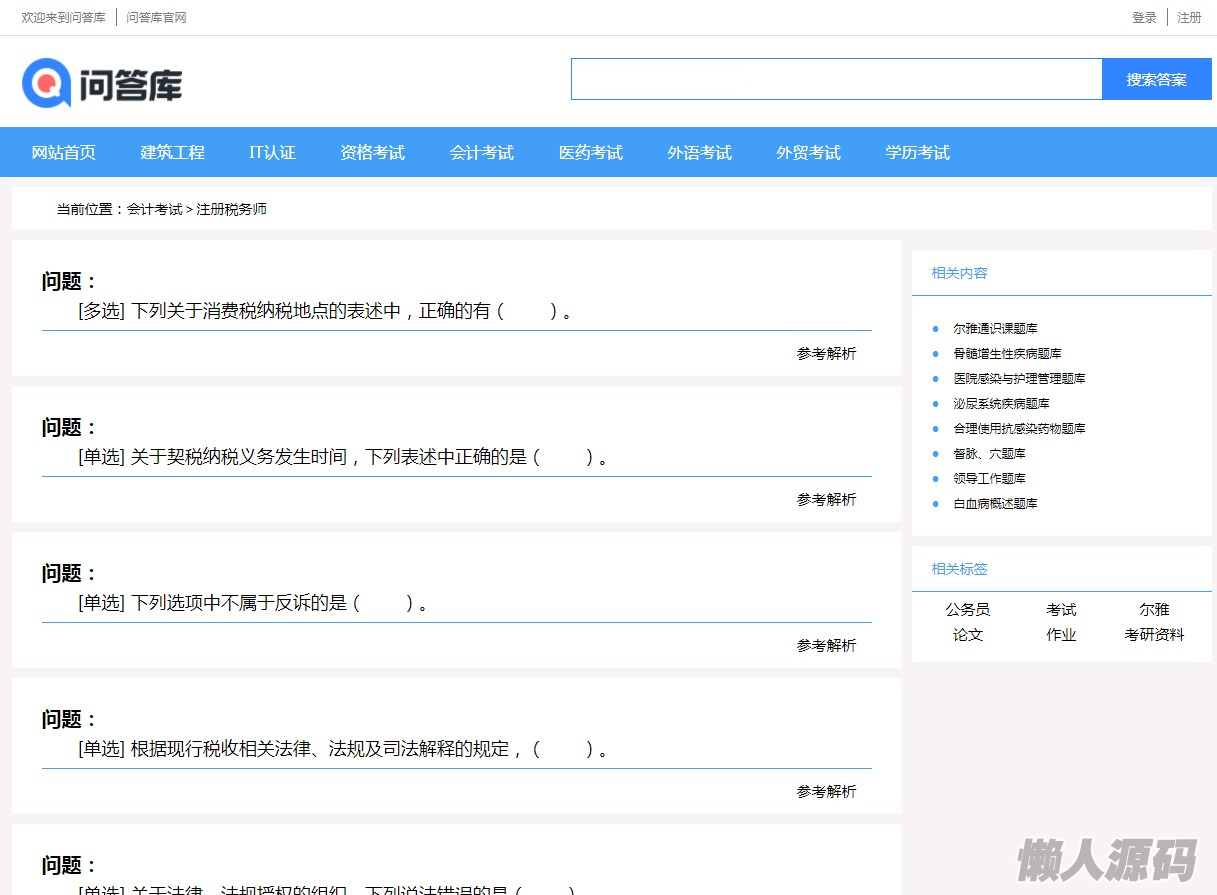This screenshot has width=1217, height=895.
Task: Click the search input field
Action: [x=836, y=79]
